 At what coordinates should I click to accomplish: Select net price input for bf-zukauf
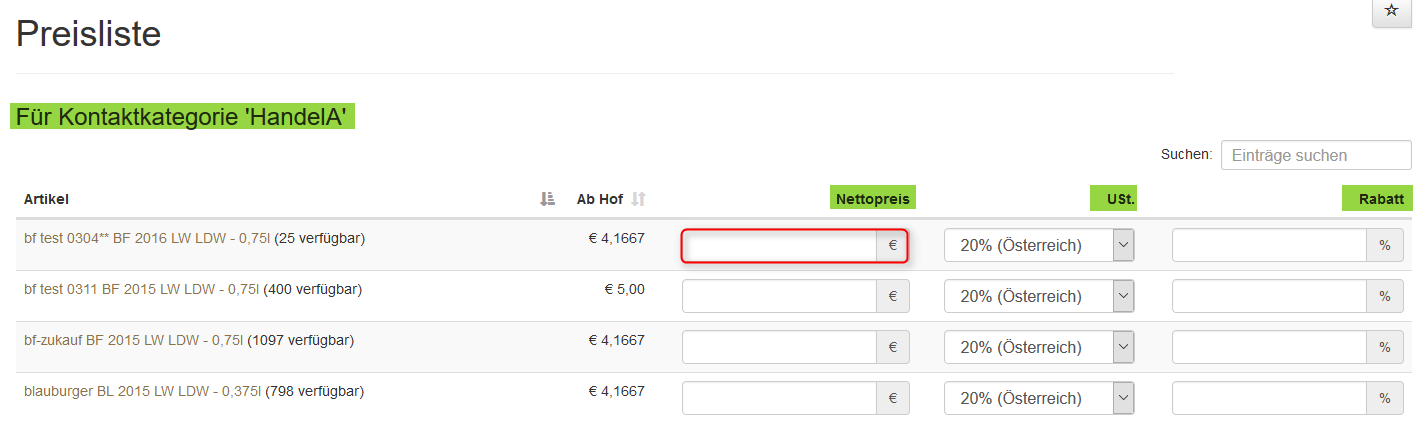[780, 347]
